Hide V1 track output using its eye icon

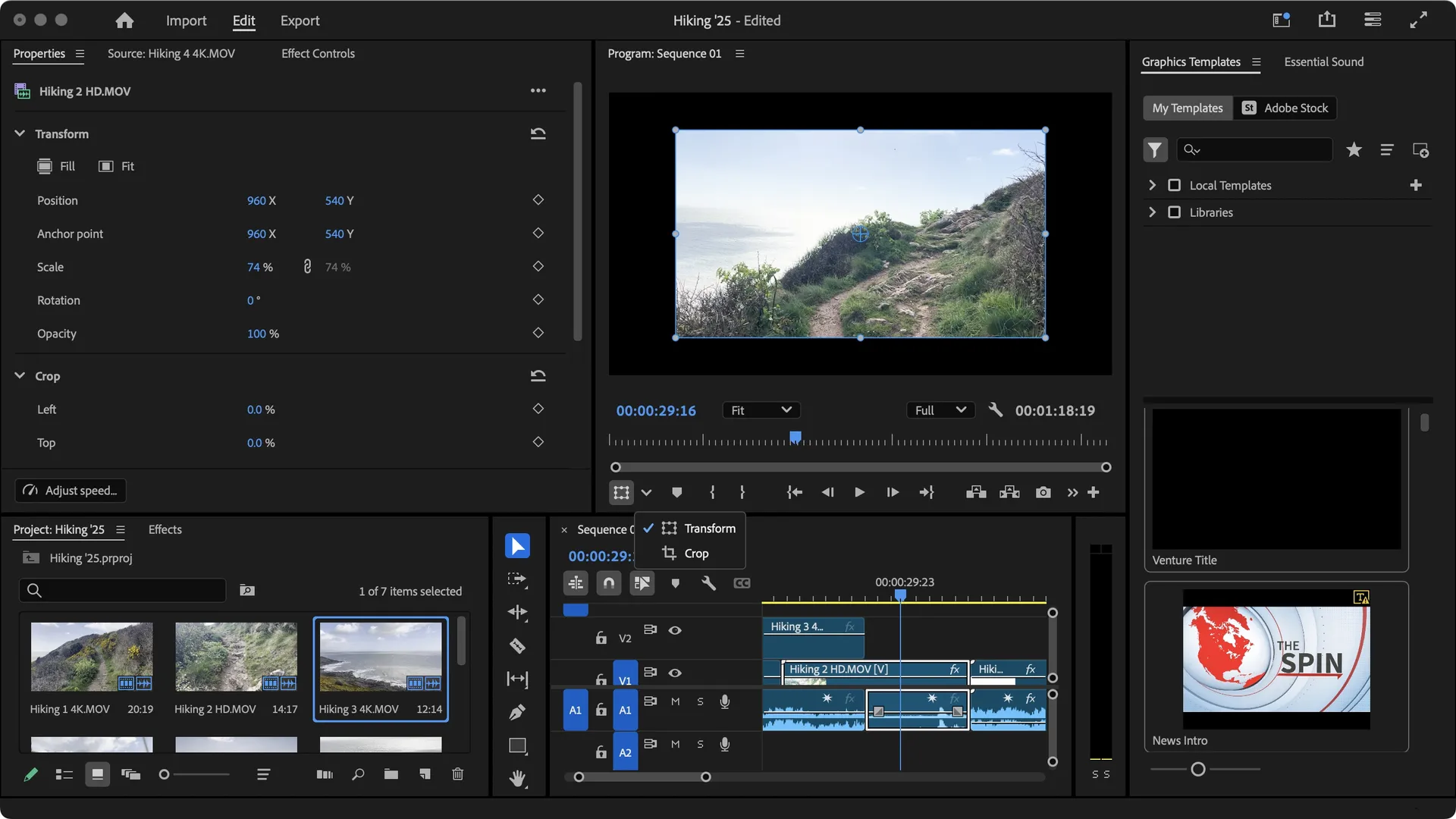[675, 673]
